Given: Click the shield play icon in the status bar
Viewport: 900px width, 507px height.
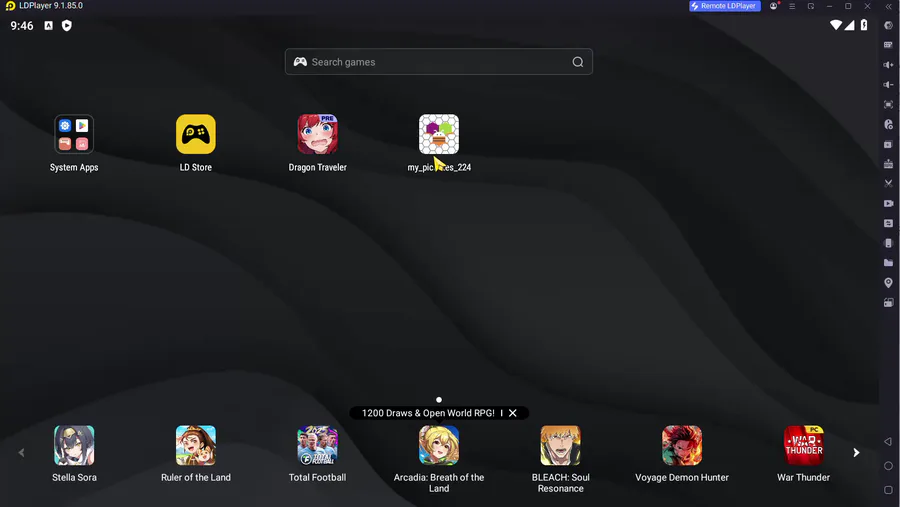Looking at the screenshot, I should pyautogui.click(x=67, y=25).
